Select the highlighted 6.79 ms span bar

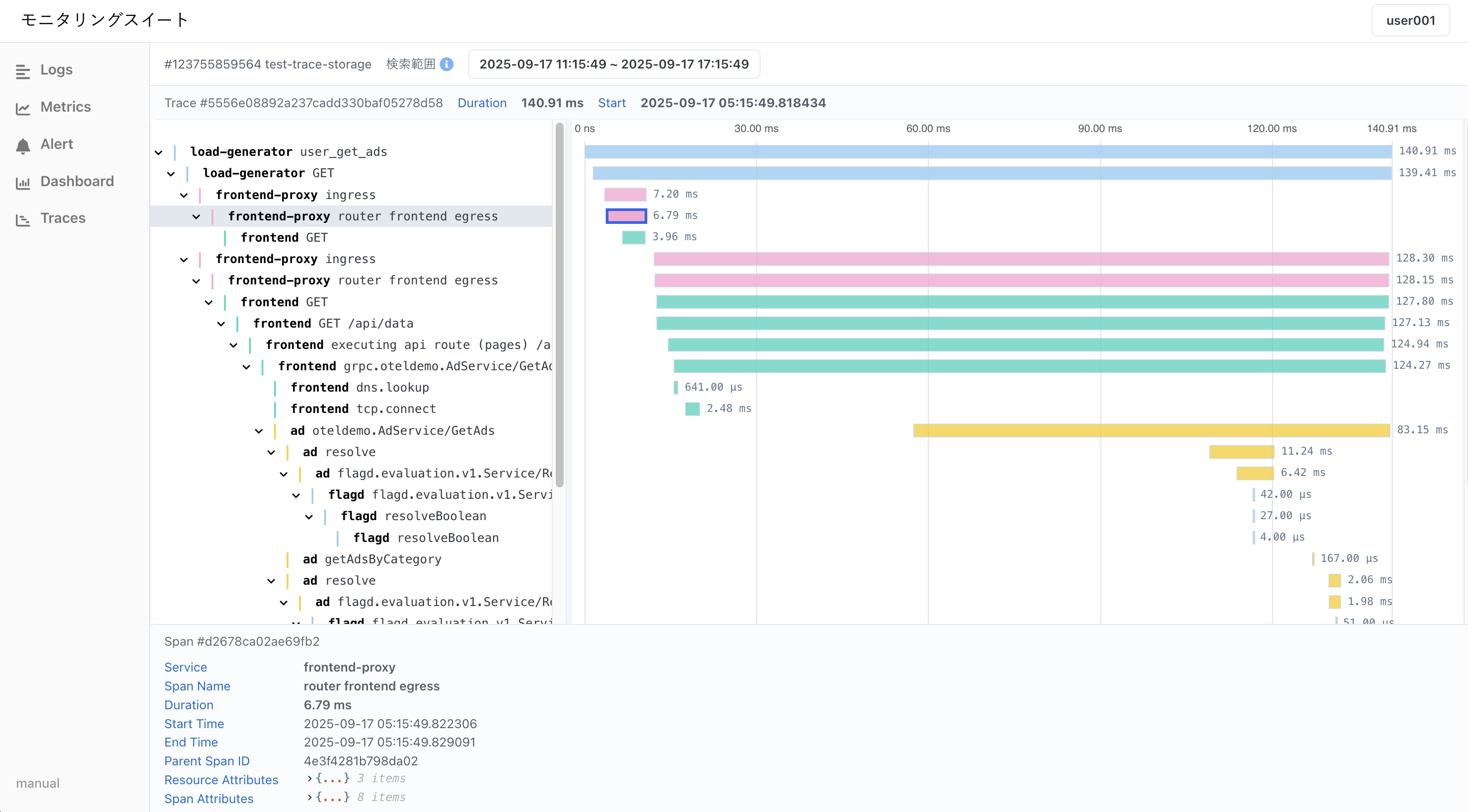(626, 216)
